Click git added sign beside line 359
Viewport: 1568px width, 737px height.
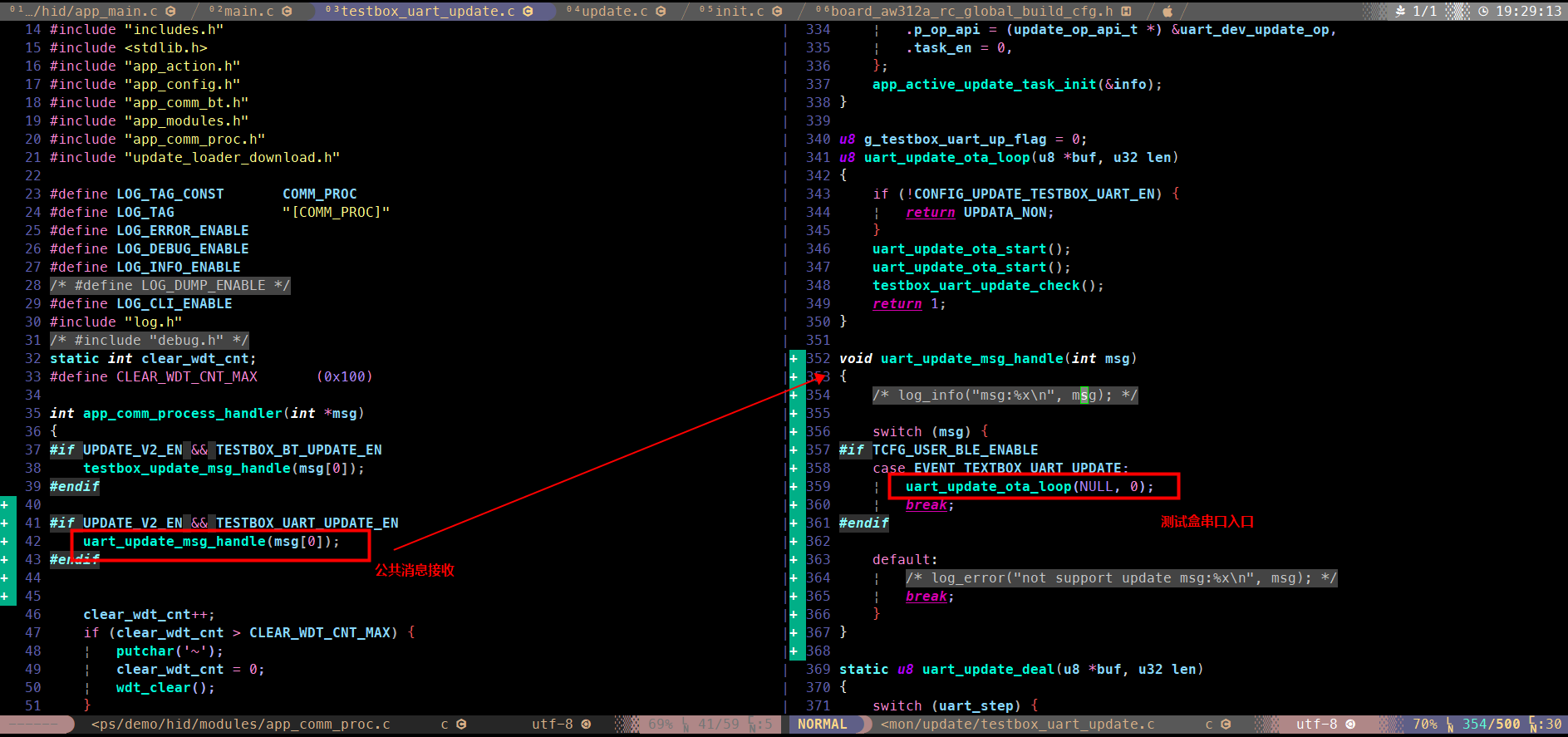794,487
